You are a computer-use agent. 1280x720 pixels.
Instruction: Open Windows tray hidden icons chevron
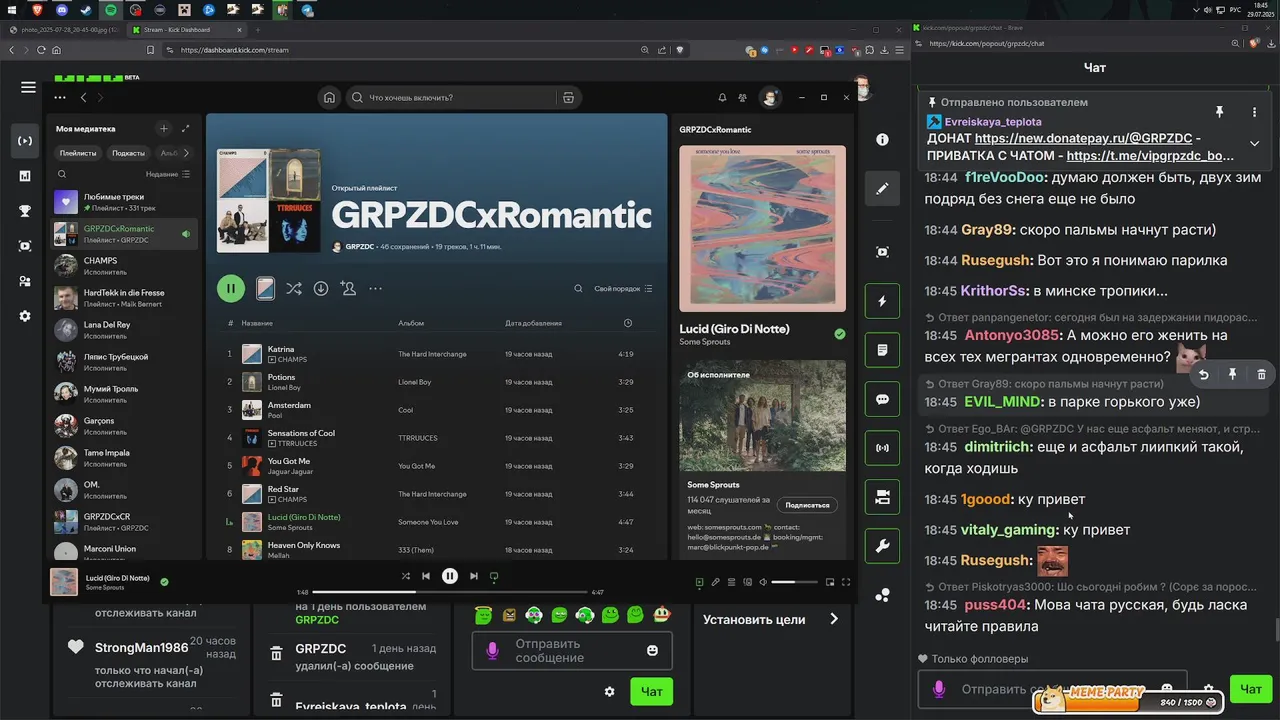click(1196, 10)
